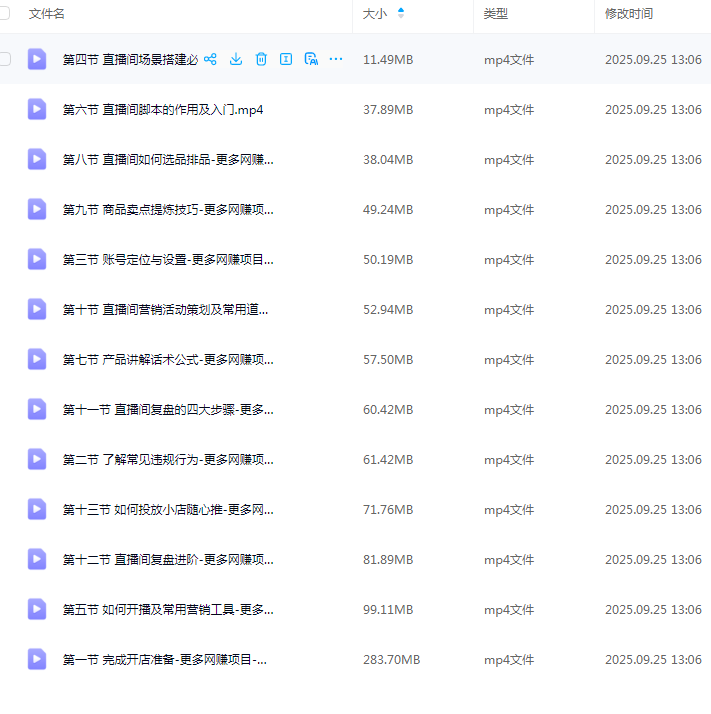Click the 文件名 column header
This screenshot has height=714, width=711.
(x=46, y=14)
